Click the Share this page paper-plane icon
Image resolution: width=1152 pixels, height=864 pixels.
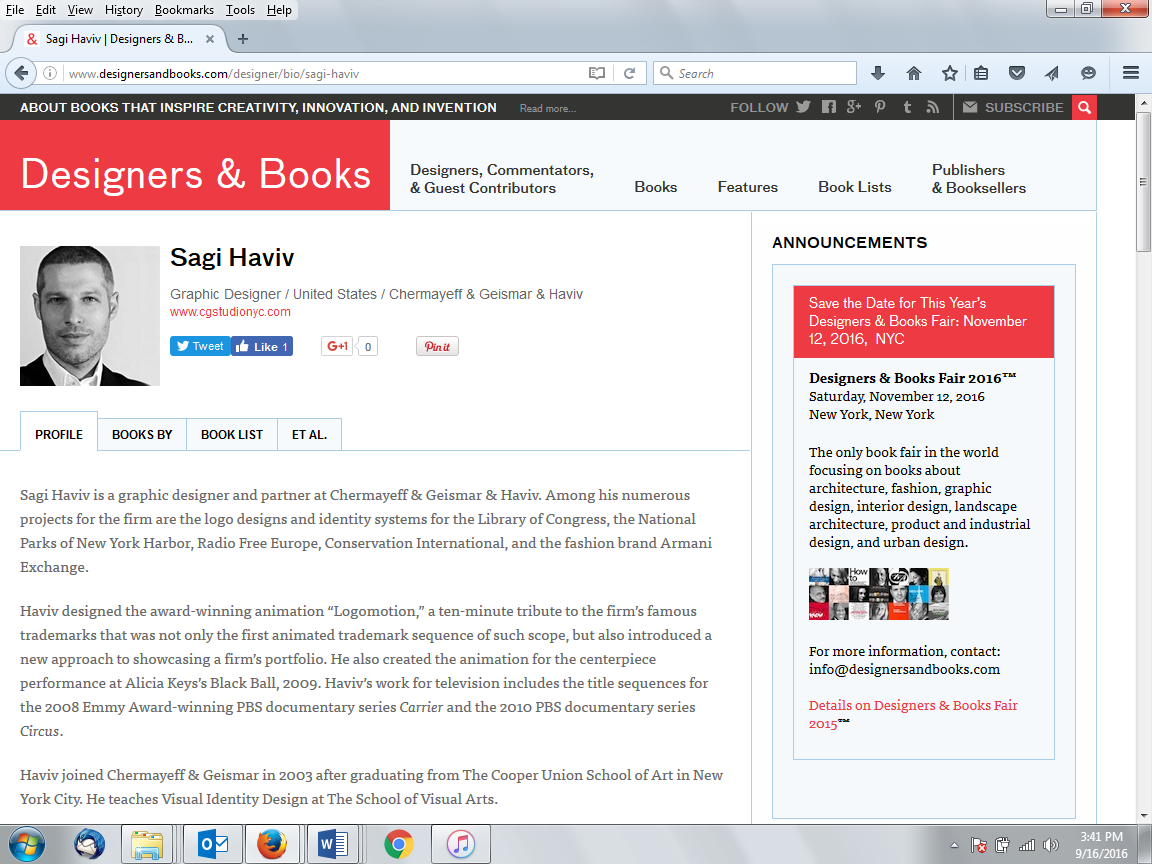(x=1052, y=73)
